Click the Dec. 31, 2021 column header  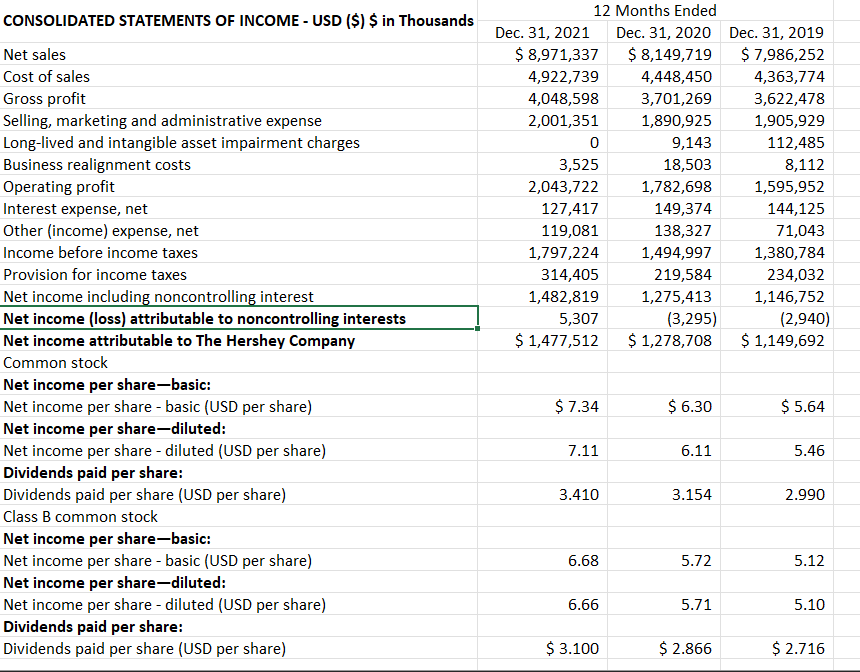(x=542, y=32)
